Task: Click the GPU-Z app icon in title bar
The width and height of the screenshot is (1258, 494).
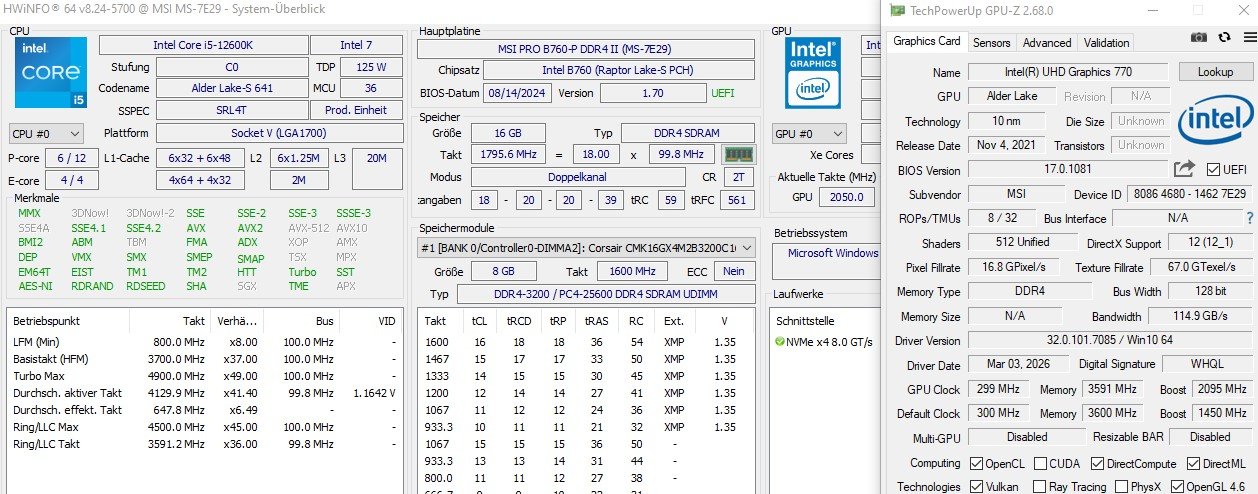Action: point(897,10)
